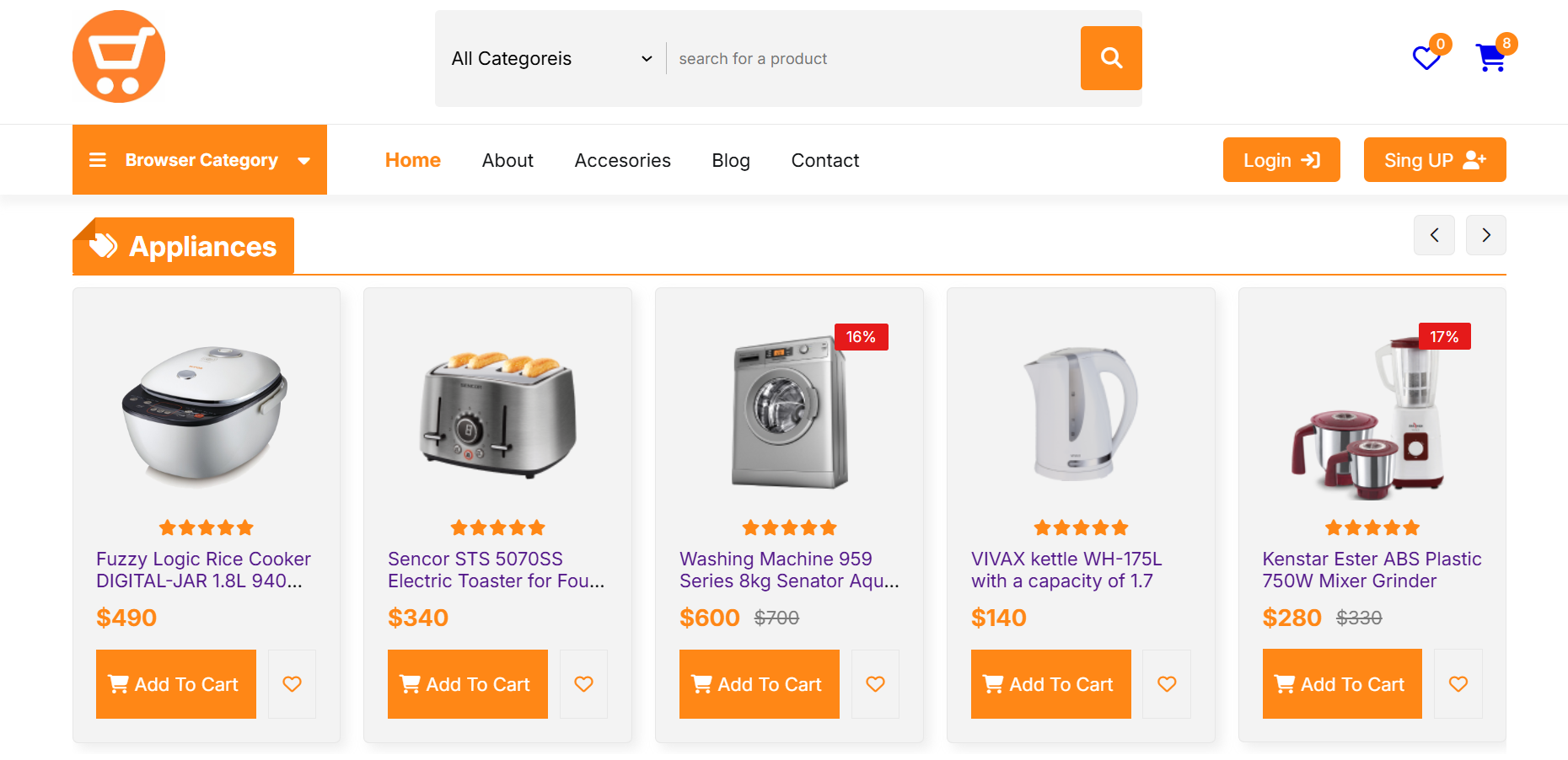
Task: Favorite the Washing Machine 959 Series
Action: pos(875,684)
